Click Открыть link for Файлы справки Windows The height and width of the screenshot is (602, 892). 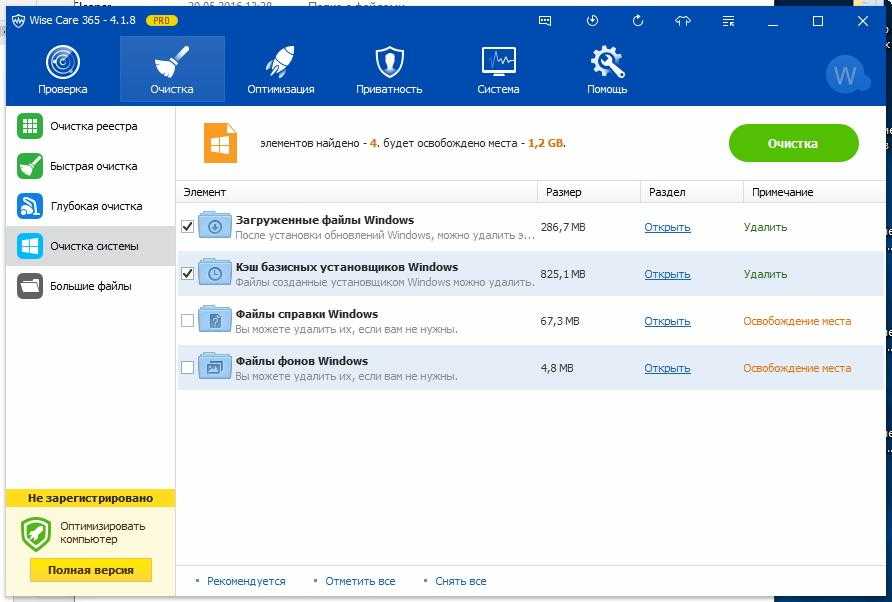click(x=667, y=321)
